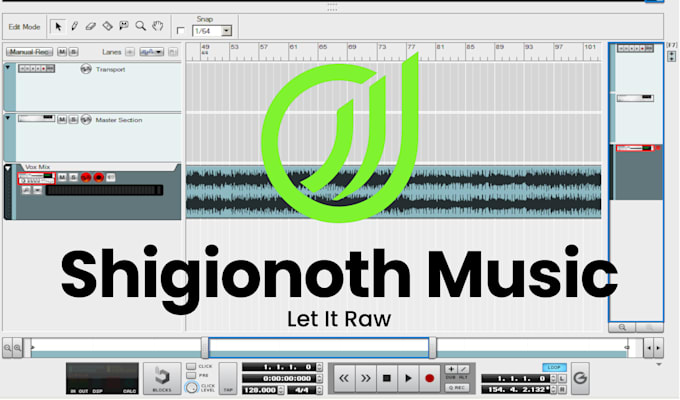Click the Transport track device icon
The height and width of the screenshot is (400, 680).
point(36,69)
